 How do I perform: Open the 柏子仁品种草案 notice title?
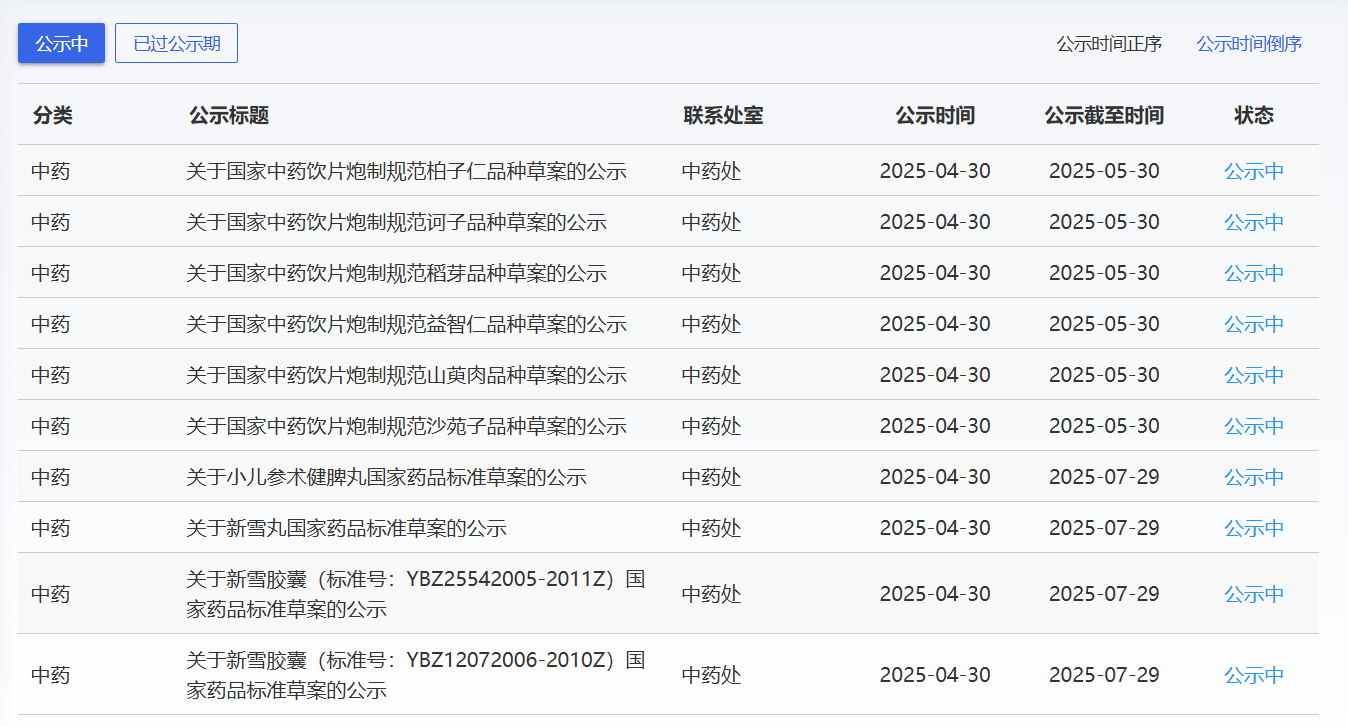tap(406, 171)
